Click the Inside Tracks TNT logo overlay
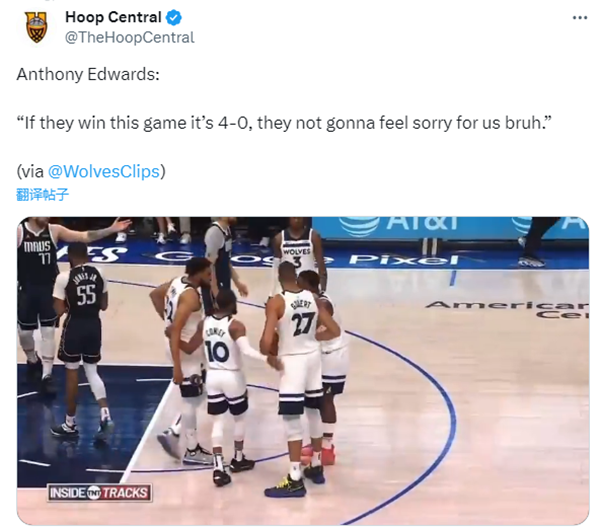 (x=99, y=493)
